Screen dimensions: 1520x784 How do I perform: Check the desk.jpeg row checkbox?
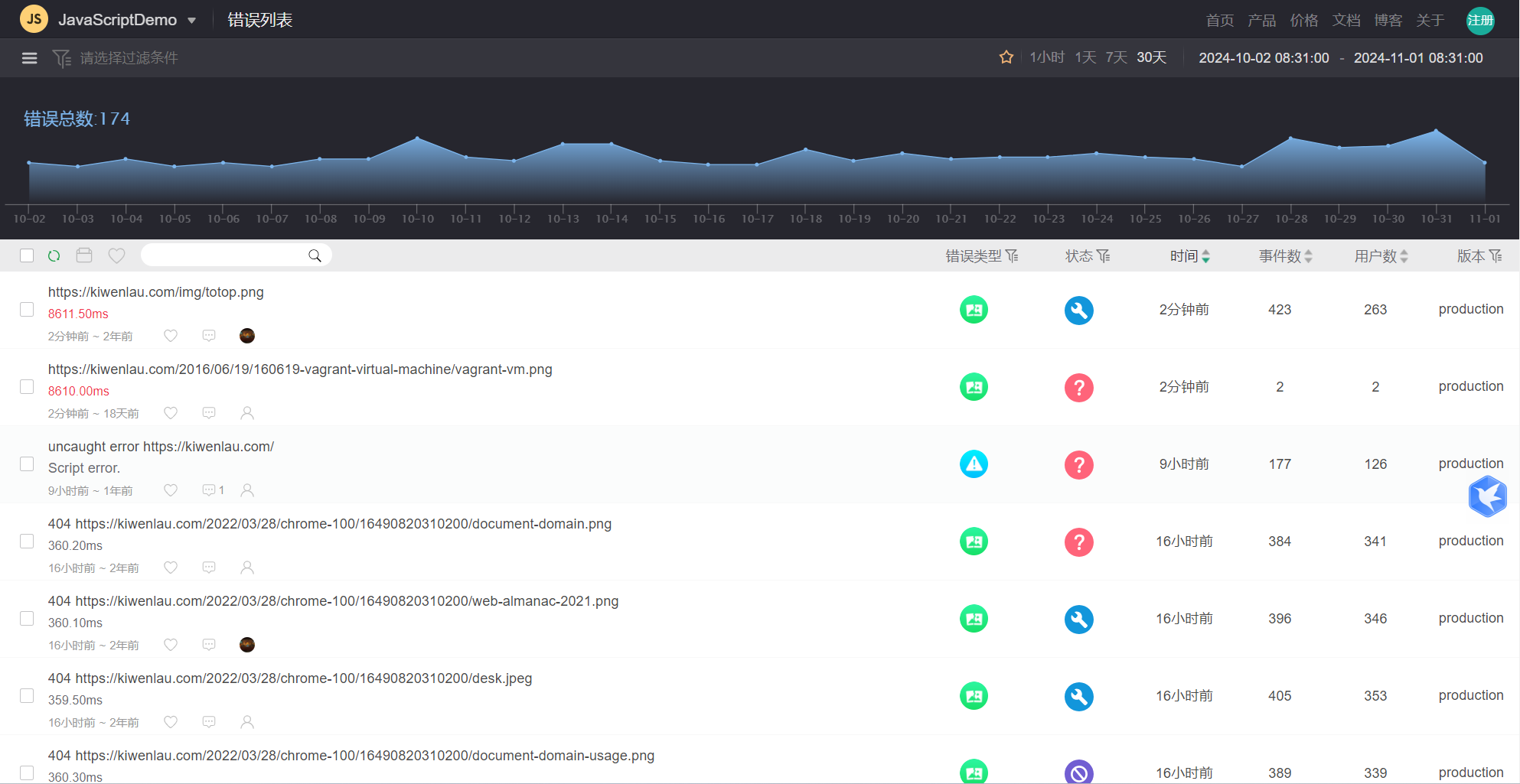click(27, 696)
